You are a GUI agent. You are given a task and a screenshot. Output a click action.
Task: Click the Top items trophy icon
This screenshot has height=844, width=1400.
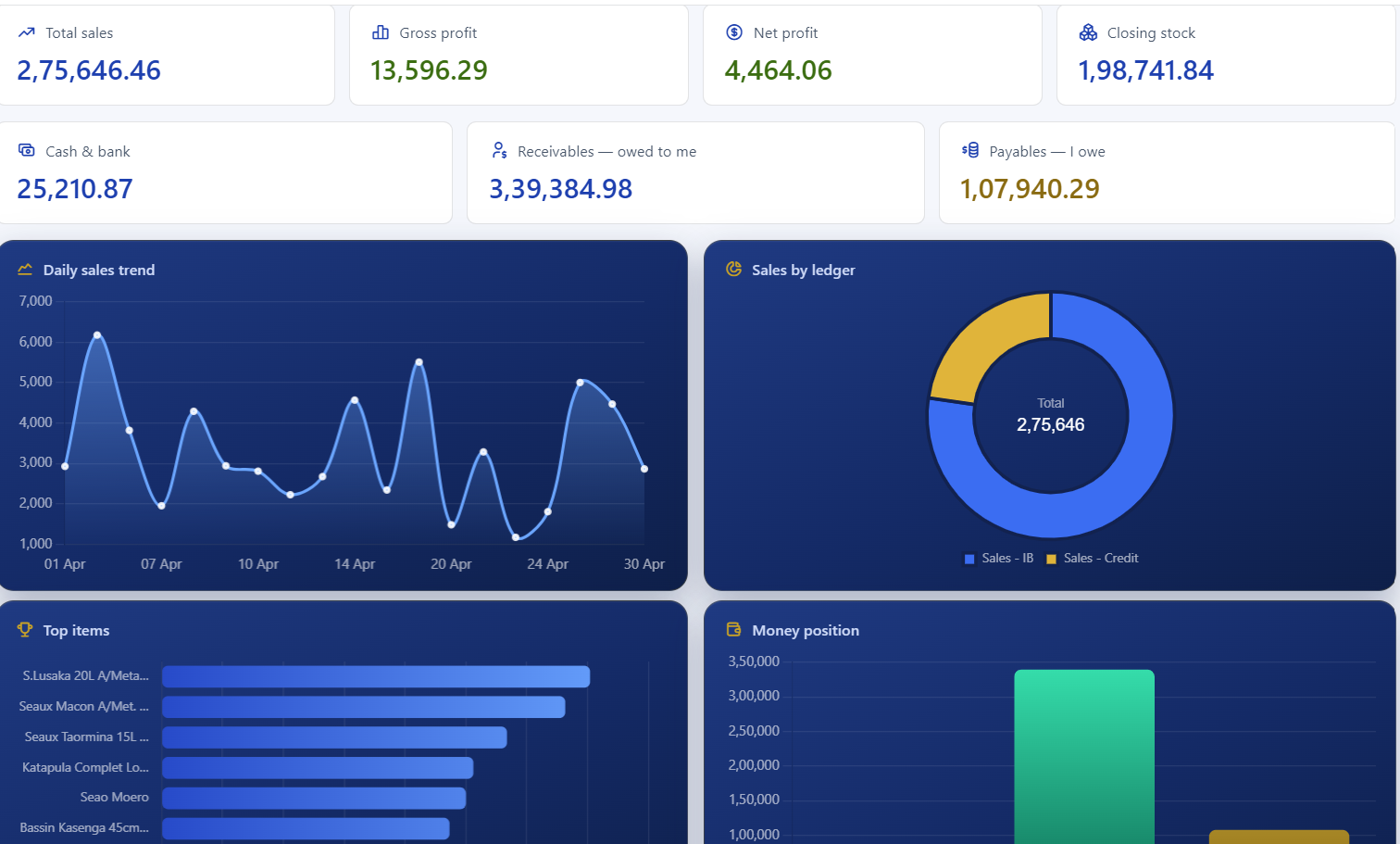click(25, 629)
